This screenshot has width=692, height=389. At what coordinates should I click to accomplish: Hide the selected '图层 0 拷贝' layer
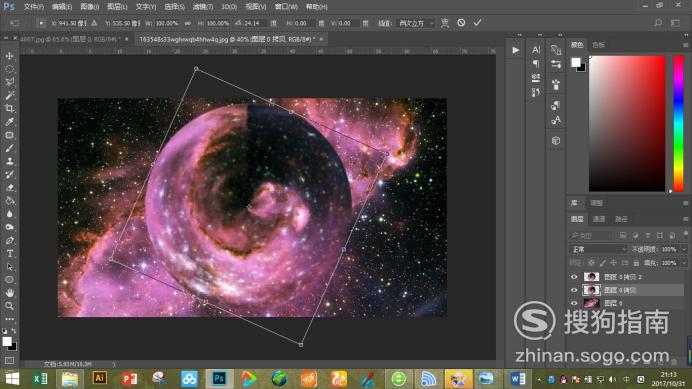pos(574,290)
